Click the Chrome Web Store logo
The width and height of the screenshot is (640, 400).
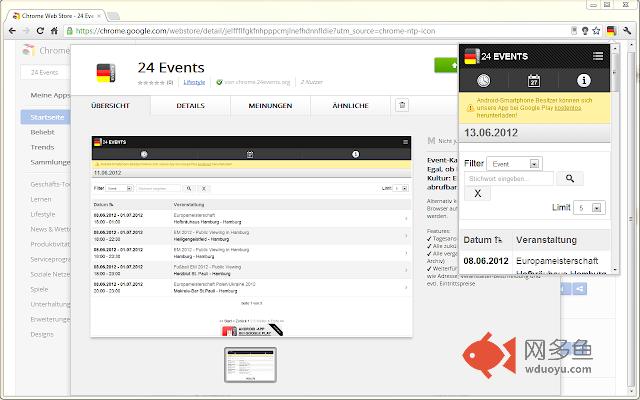(x=28, y=50)
